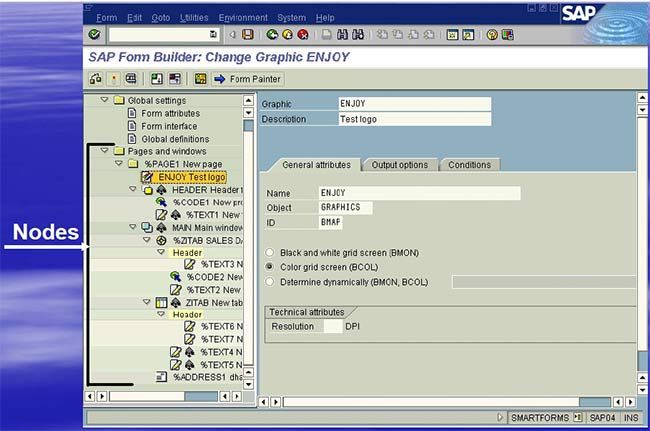Open the Goto menu
Viewport: 650px width, 431px height.
pyautogui.click(x=160, y=18)
